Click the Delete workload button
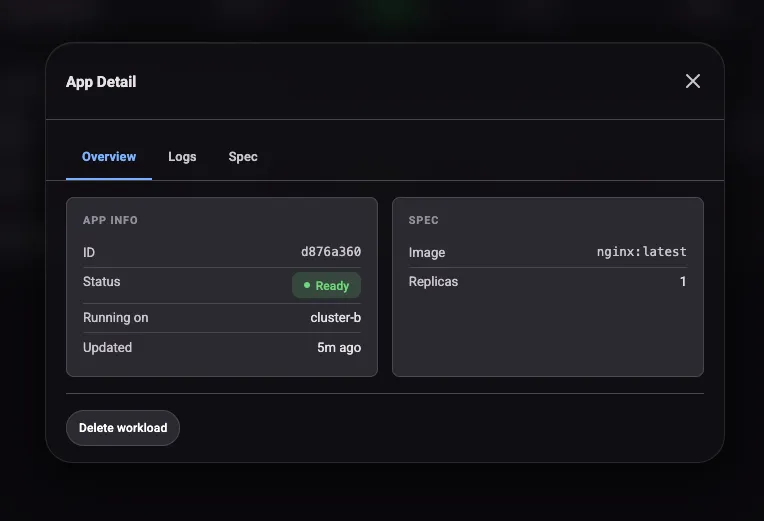 click(123, 428)
